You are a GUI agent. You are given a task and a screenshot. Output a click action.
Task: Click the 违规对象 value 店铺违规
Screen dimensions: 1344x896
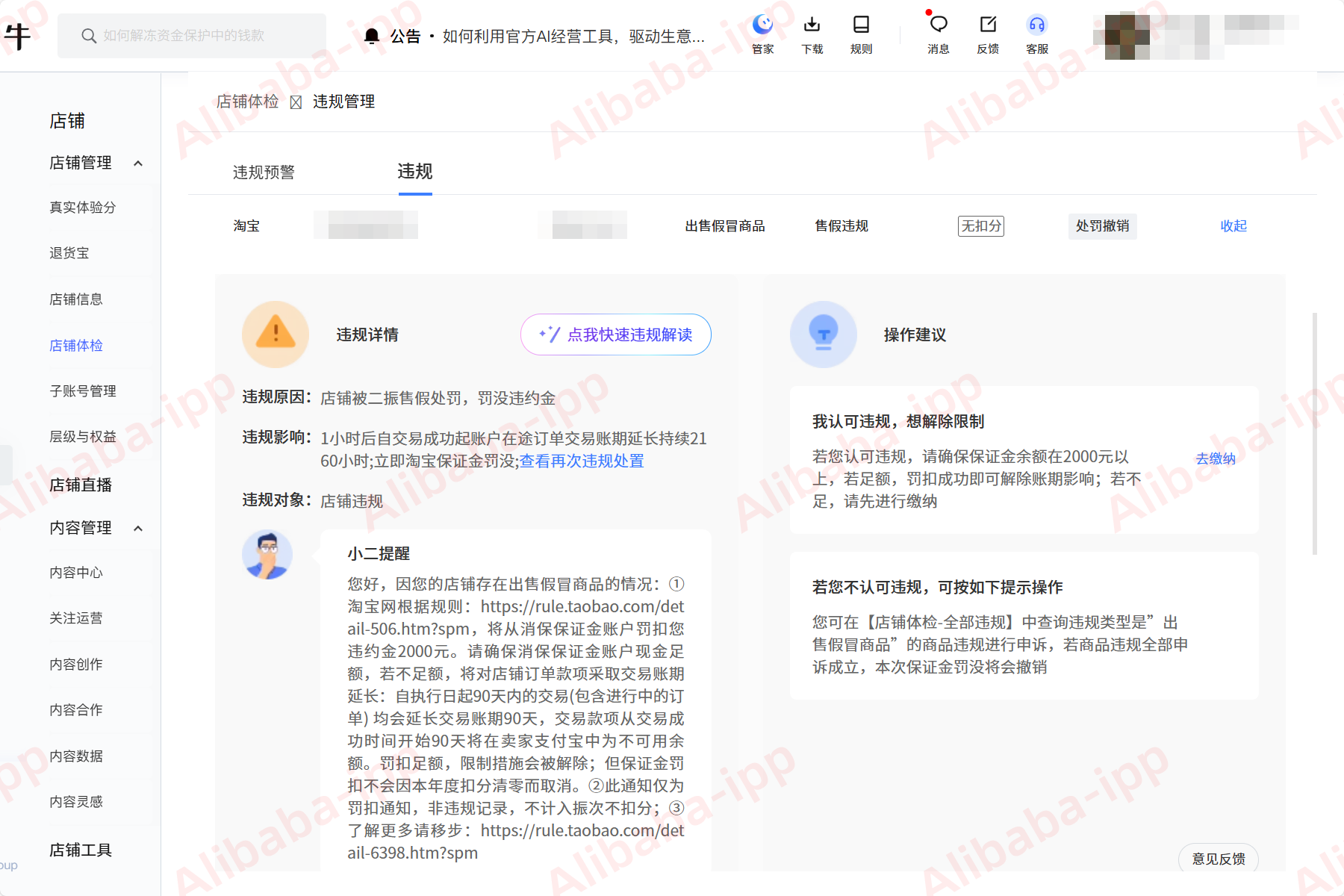click(352, 501)
